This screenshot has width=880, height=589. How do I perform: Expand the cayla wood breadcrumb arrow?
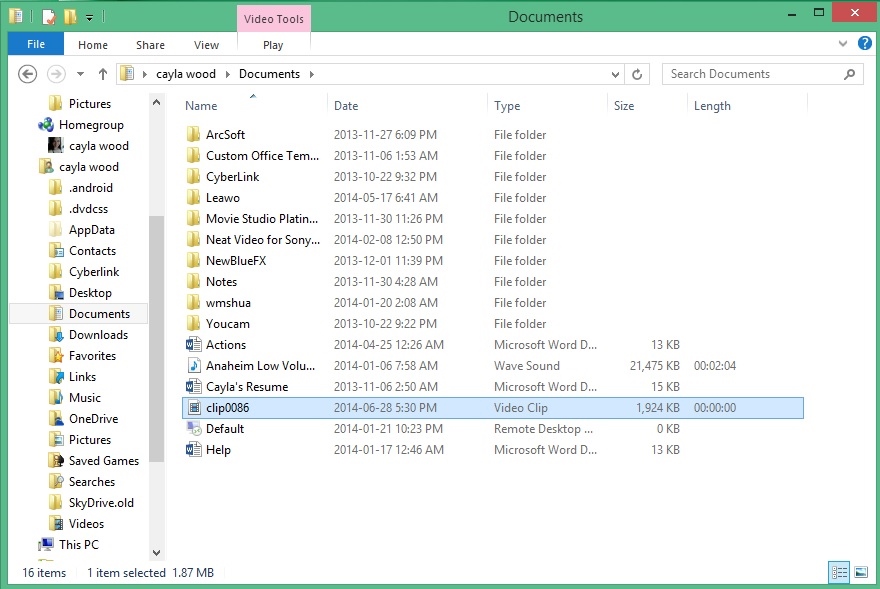[227, 74]
